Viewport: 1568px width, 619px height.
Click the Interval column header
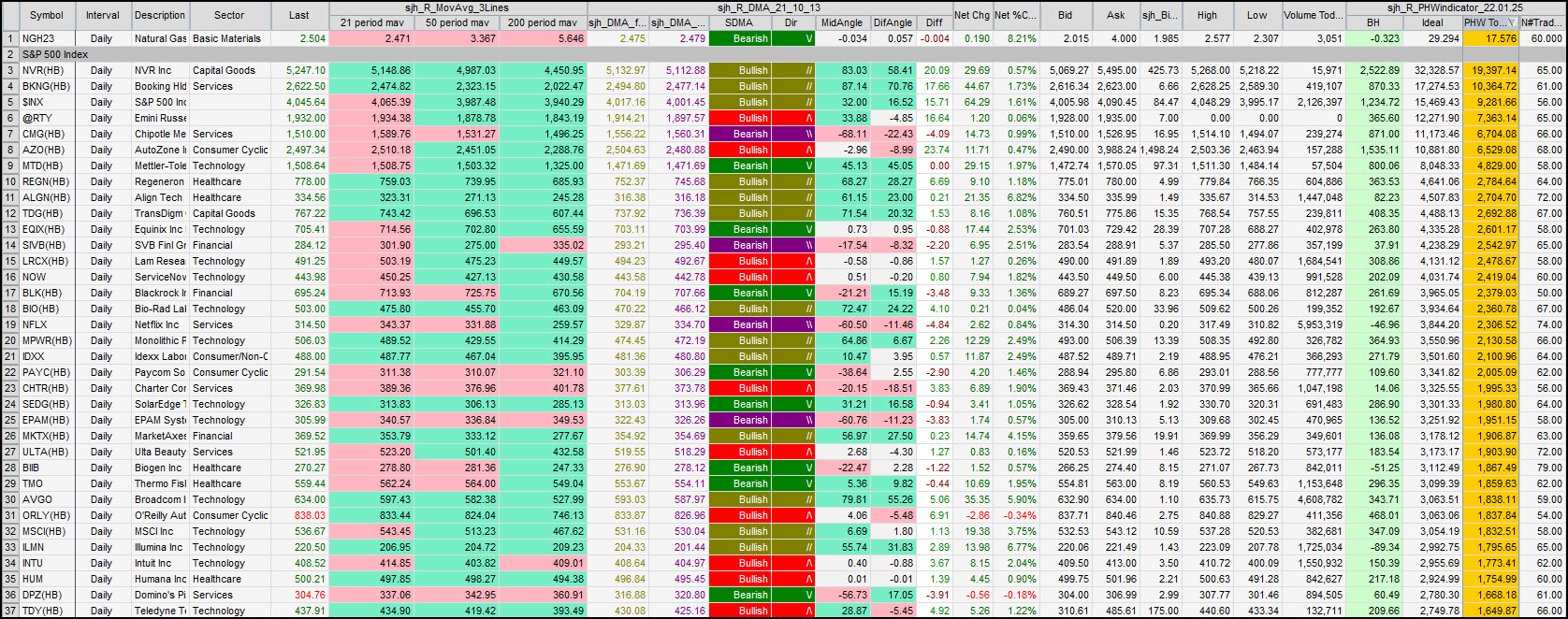(103, 15)
